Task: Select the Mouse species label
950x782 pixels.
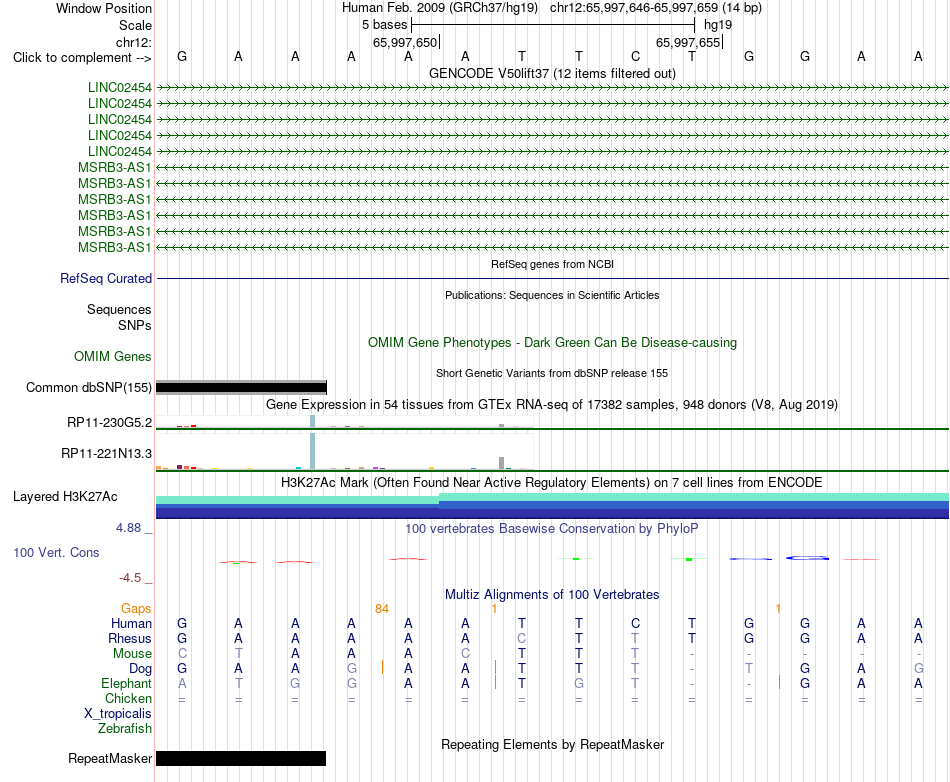Action: 132,654
